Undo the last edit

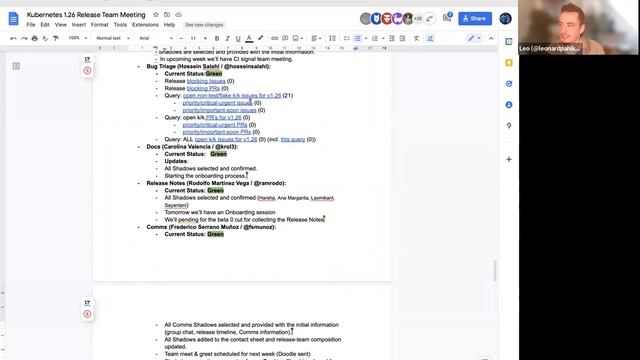pyautogui.click(x=13, y=38)
